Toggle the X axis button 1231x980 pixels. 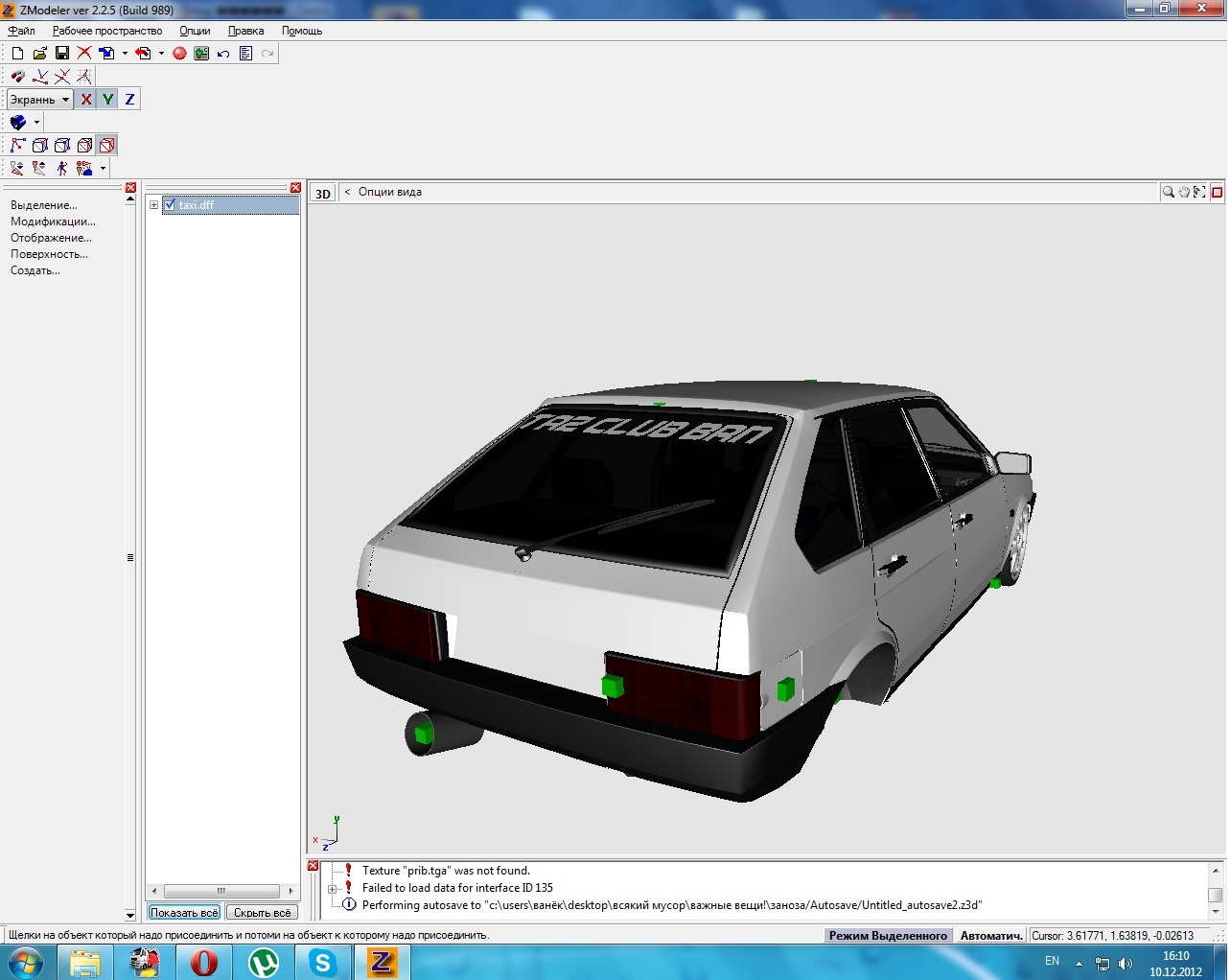[x=86, y=100]
